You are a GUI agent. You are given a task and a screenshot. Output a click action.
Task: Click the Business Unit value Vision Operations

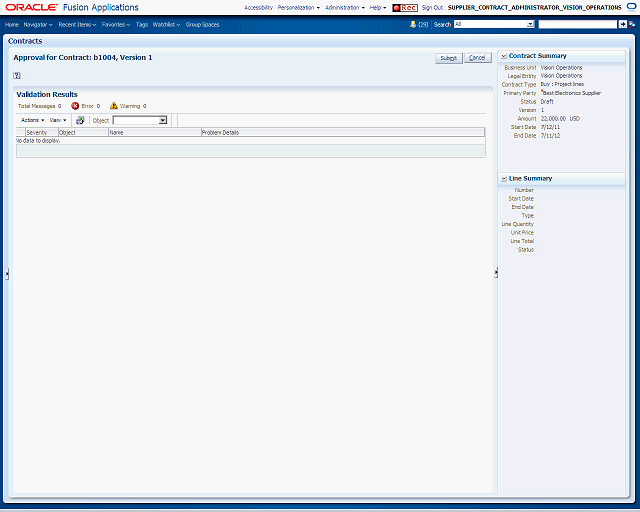(561, 67)
